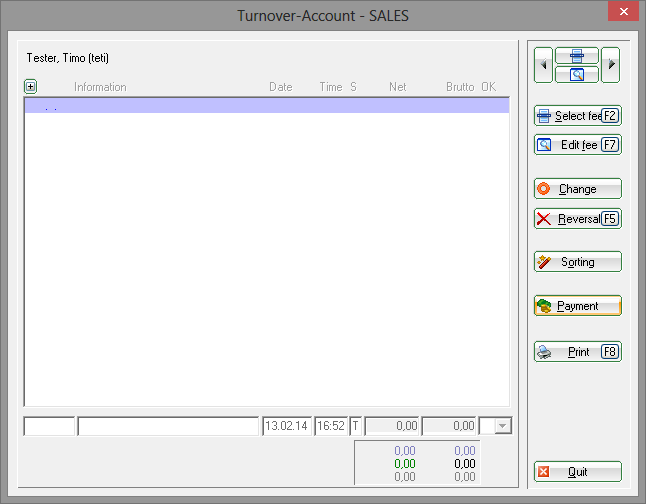Open the Sorting options

[578, 262]
